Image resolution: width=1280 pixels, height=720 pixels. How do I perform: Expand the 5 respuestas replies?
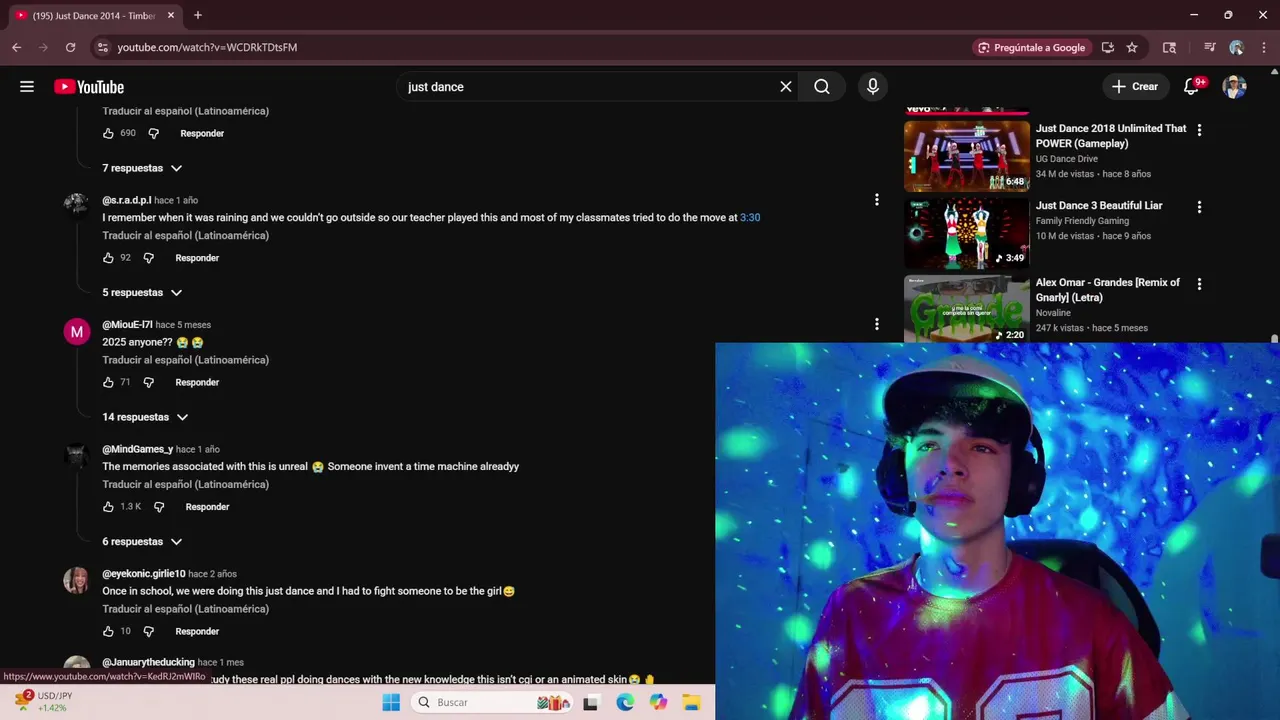click(x=142, y=293)
